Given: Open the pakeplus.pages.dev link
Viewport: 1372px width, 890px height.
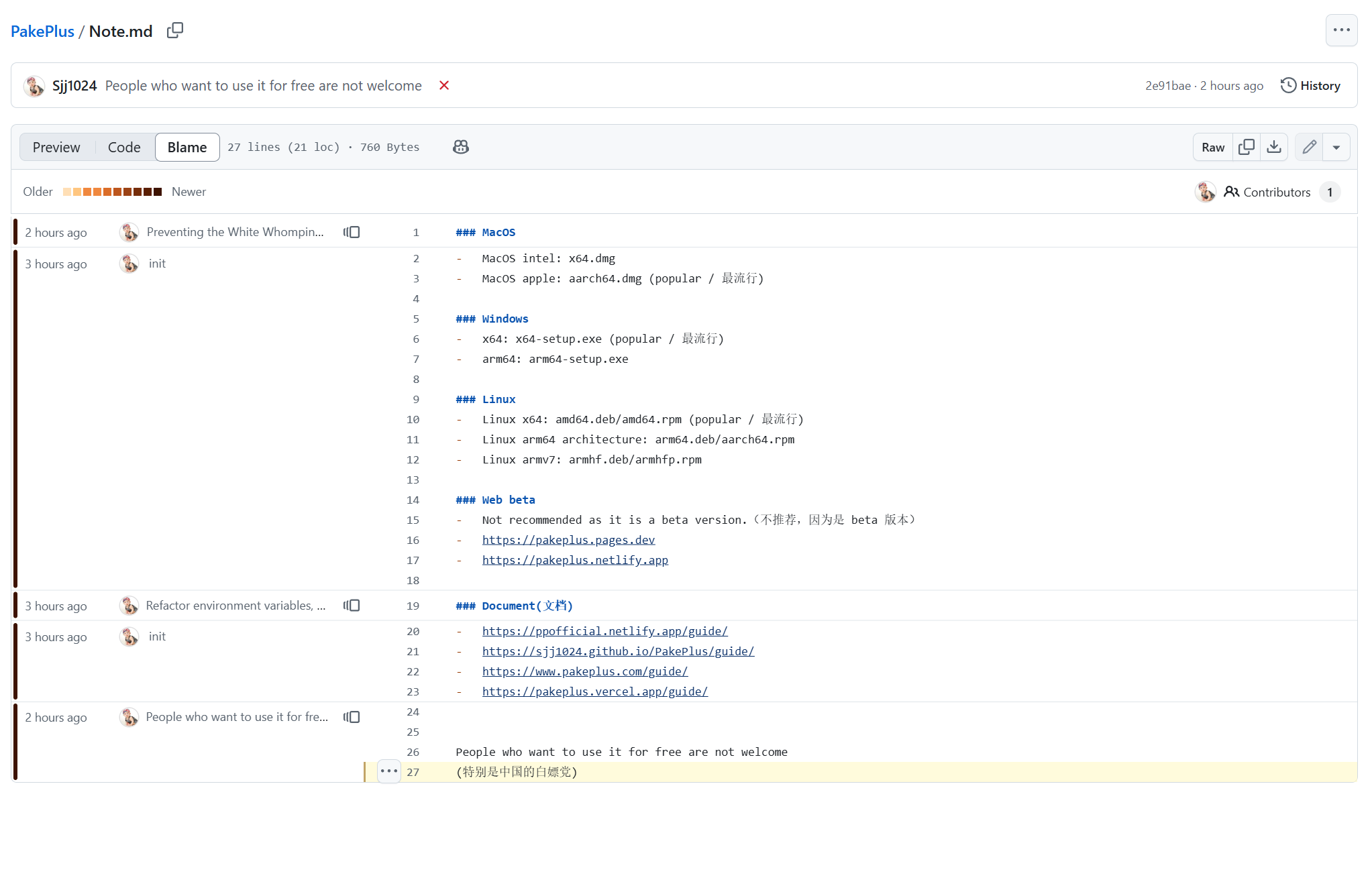Looking at the screenshot, I should pos(568,540).
